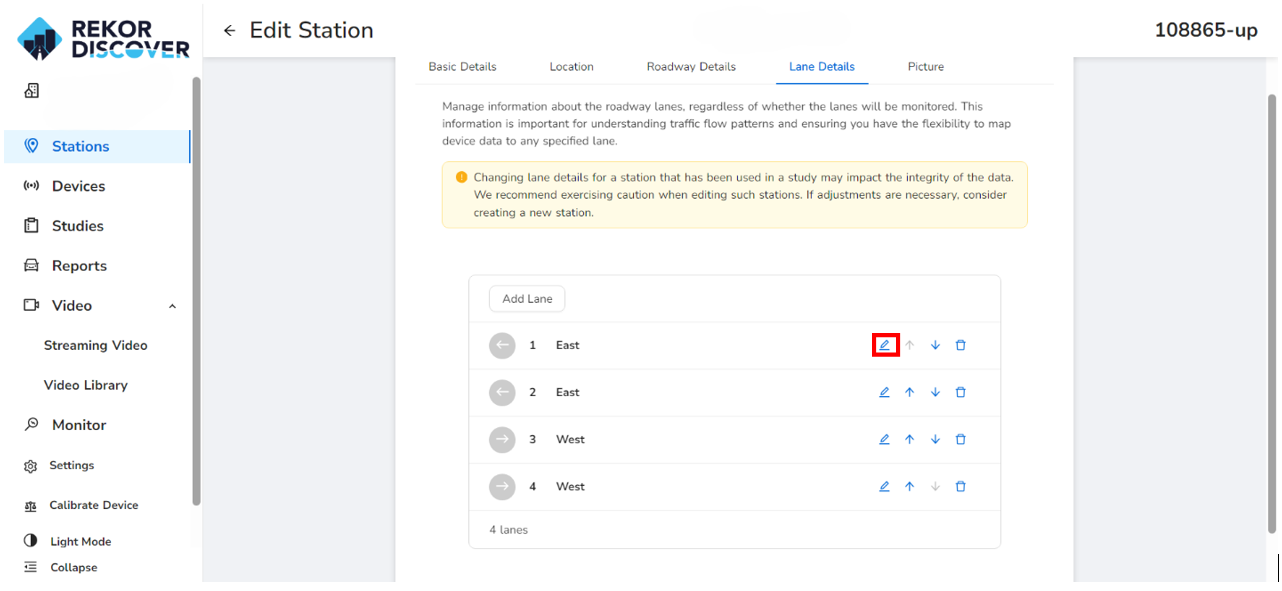
Task: Edit lane 1 East with pencil icon
Action: click(x=884, y=345)
